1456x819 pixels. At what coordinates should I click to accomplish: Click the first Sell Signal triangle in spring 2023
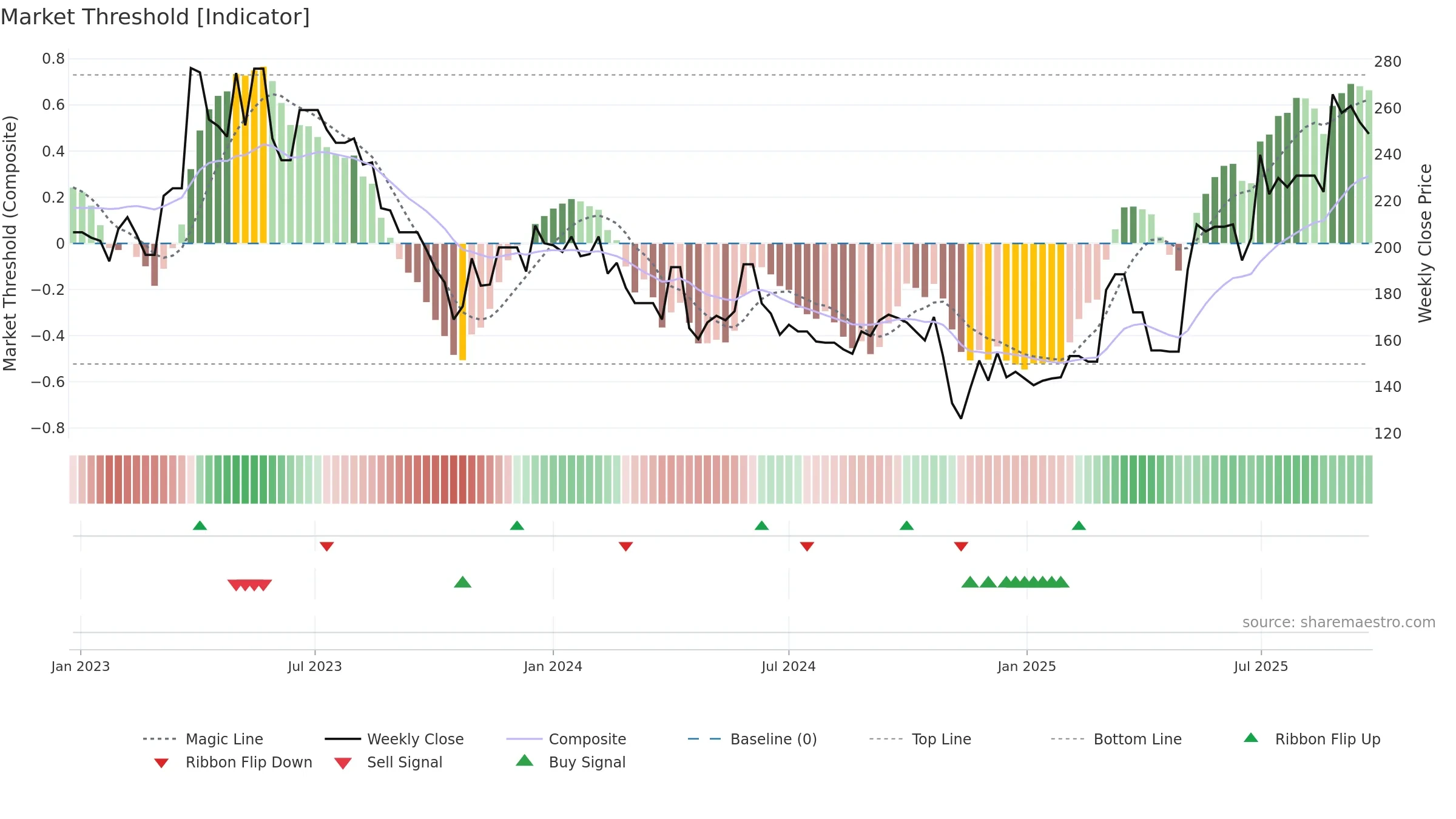pos(236,585)
